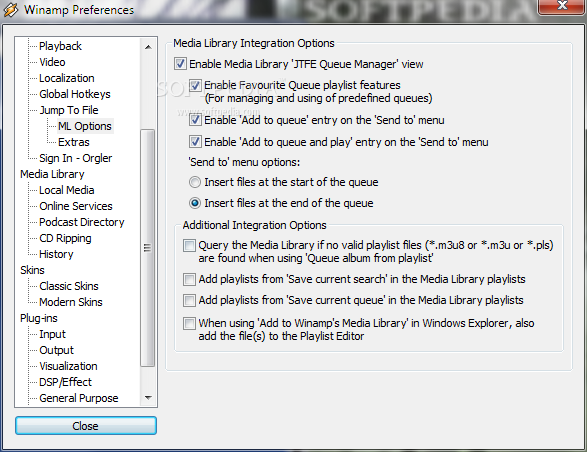The image size is (587, 452).
Task: Open Global Hotkeys preferences
Action: (74, 94)
